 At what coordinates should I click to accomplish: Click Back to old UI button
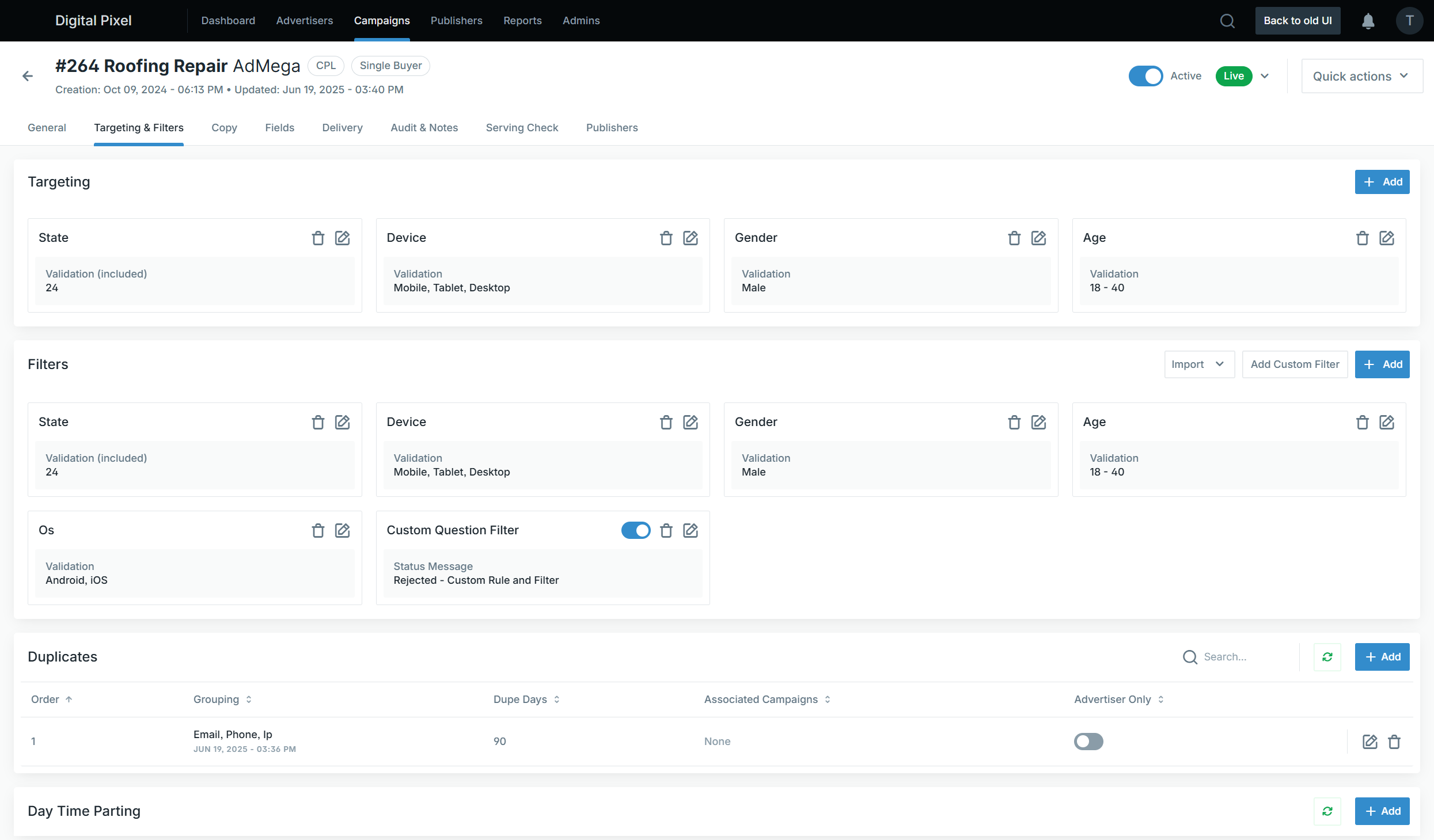(1298, 21)
